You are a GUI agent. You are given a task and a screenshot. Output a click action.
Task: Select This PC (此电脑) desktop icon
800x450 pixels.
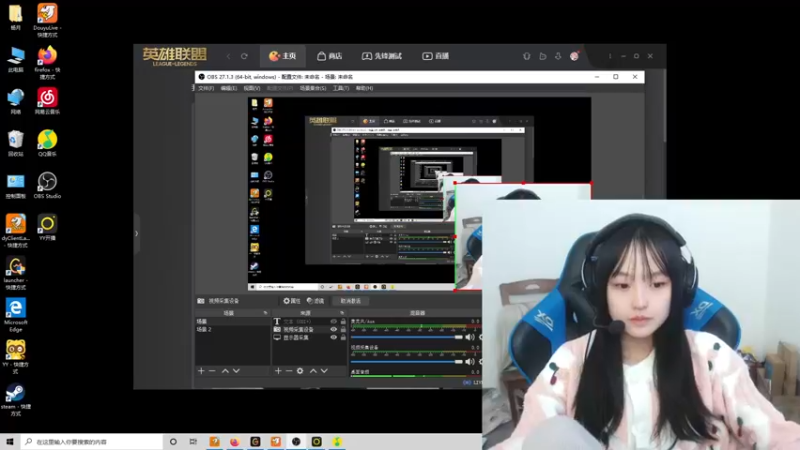16,59
